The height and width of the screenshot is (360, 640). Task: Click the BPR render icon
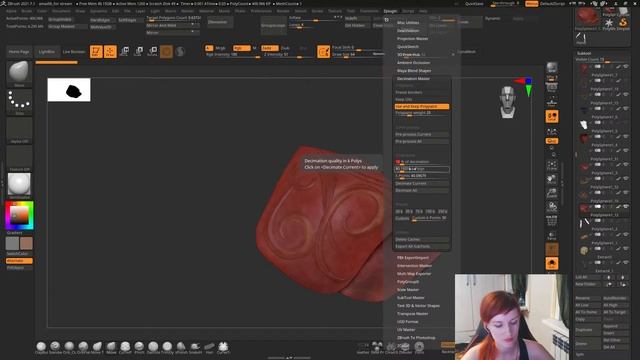coord(552,68)
